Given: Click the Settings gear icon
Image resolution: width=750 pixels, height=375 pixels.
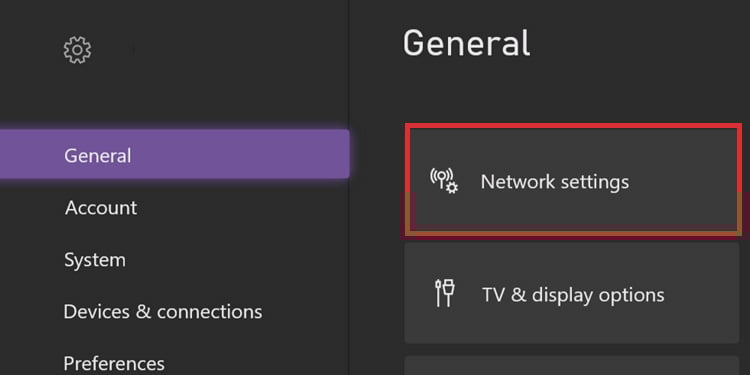Looking at the screenshot, I should click(77, 50).
